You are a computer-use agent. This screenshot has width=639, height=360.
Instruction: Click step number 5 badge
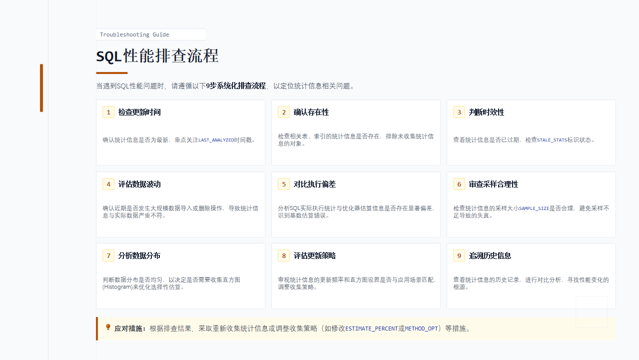[284, 184]
